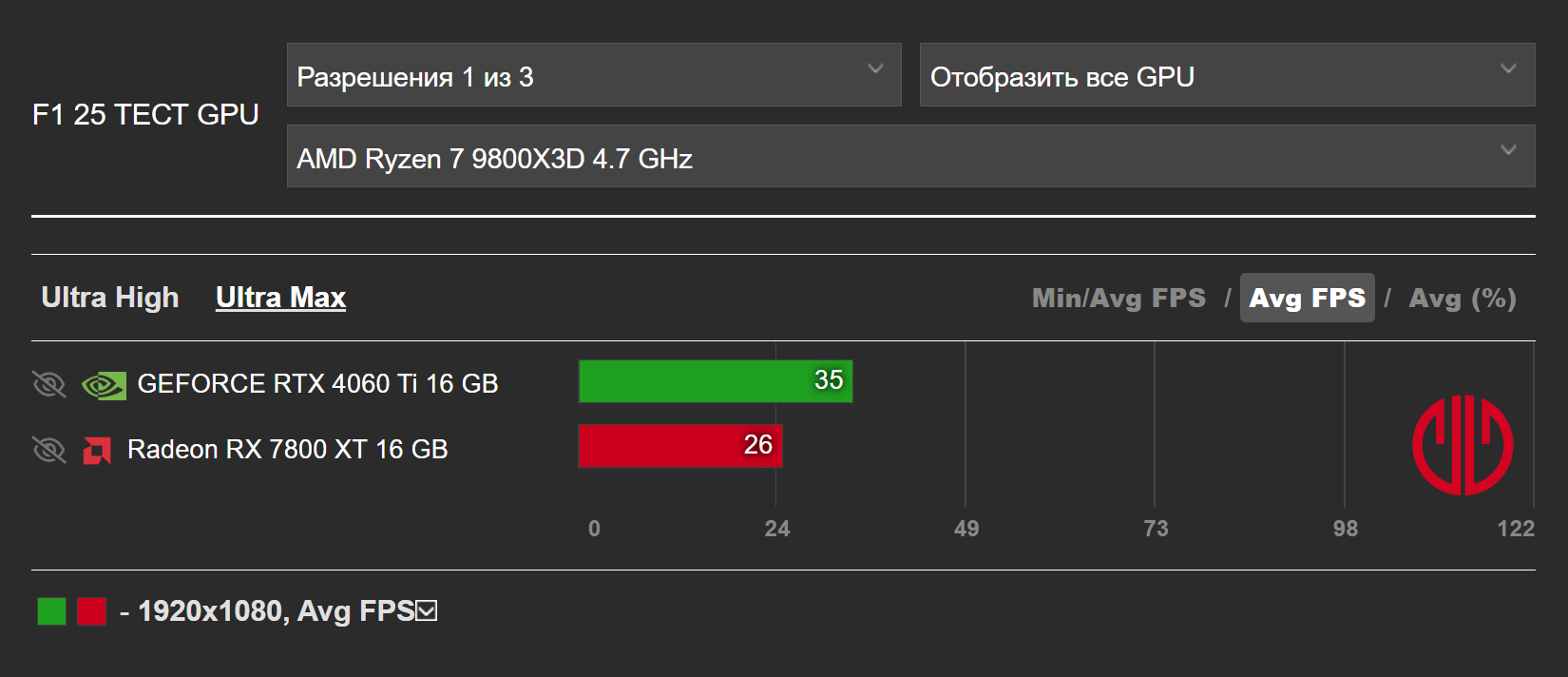Select the Avg FPS view button
Screen dimensions: 1568x677
tap(1307, 299)
